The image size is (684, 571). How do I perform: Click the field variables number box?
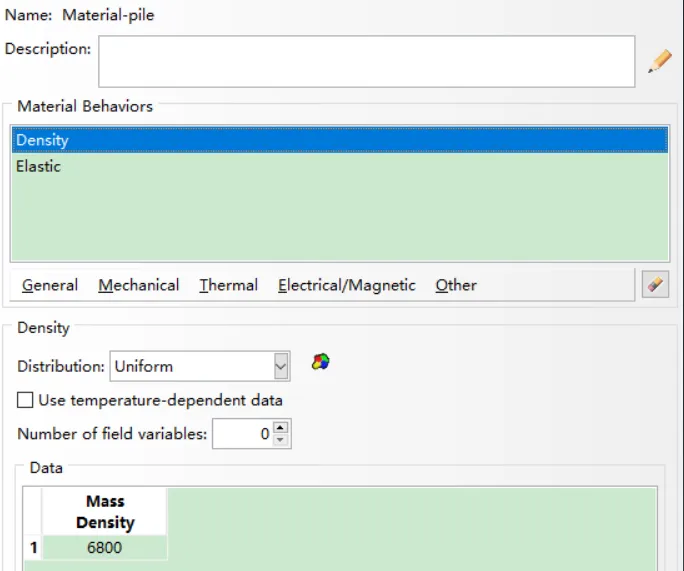tap(243, 434)
